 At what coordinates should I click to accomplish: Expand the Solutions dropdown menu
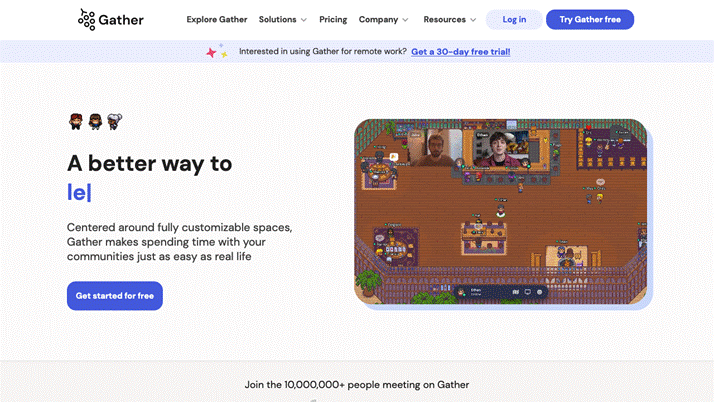point(283,20)
